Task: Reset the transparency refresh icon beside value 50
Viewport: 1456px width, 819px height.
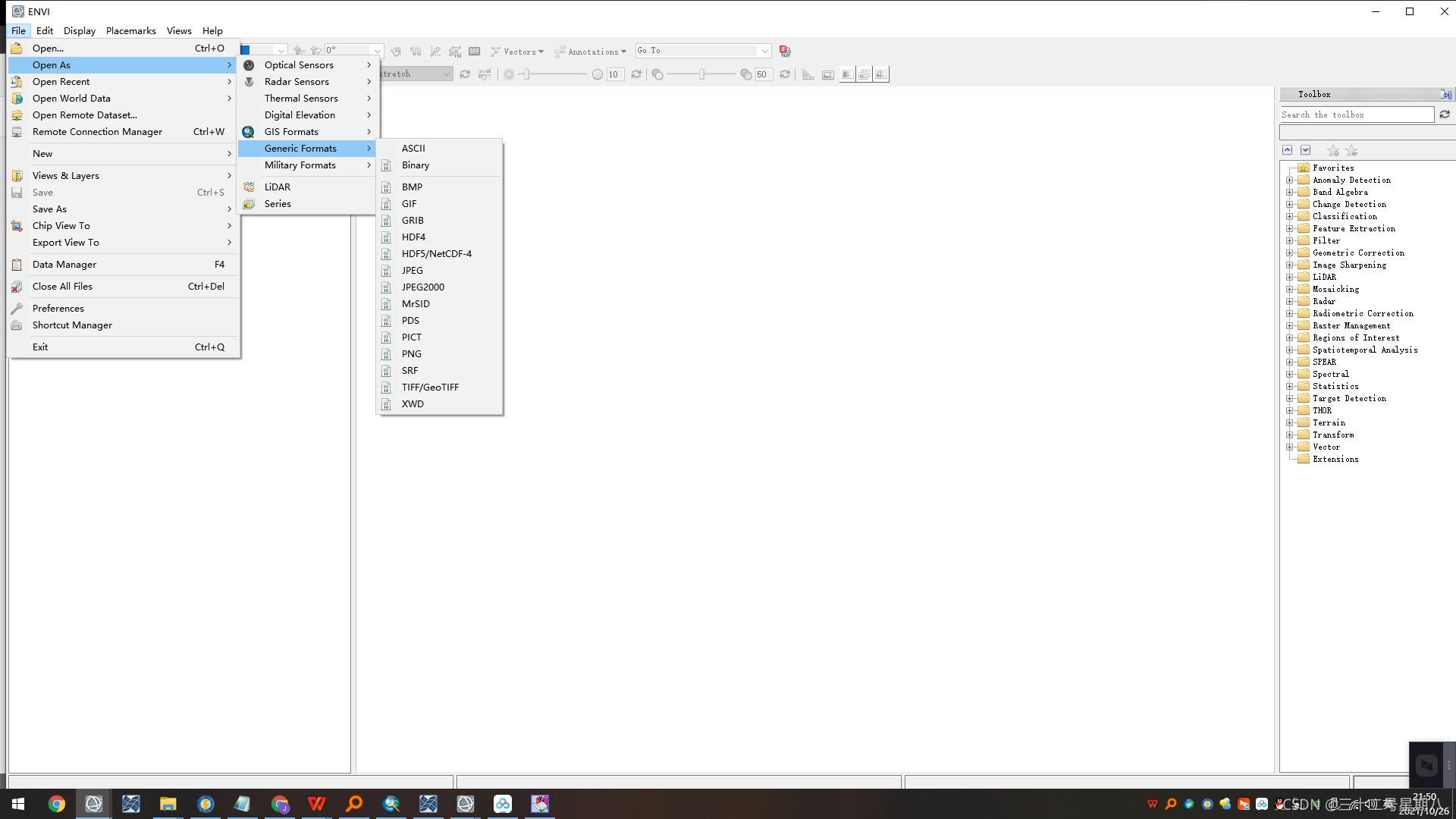Action: pos(785,74)
